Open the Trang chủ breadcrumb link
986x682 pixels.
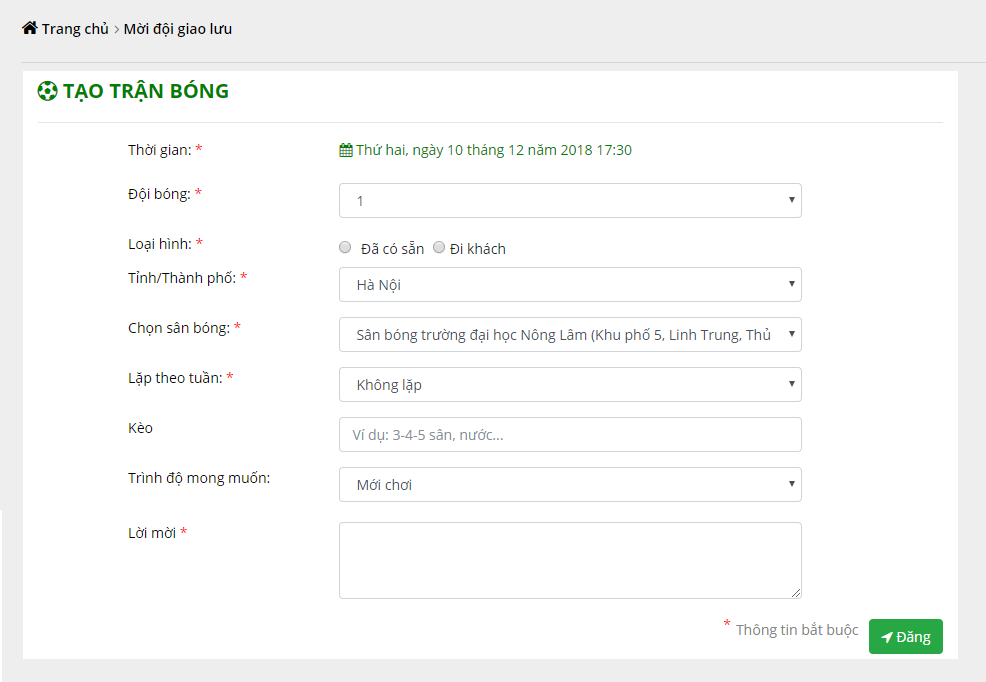point(75,29)
